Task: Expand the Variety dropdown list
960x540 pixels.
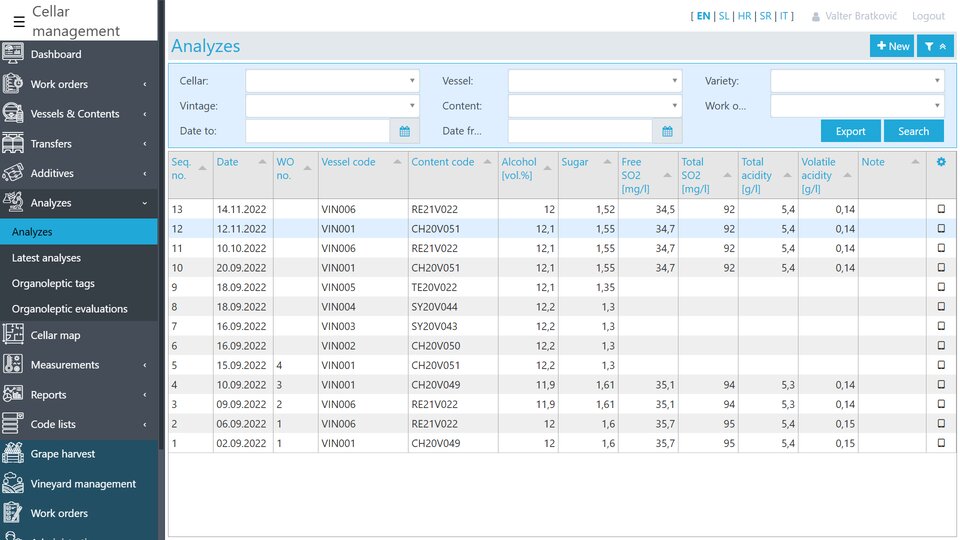Action: 857,81
